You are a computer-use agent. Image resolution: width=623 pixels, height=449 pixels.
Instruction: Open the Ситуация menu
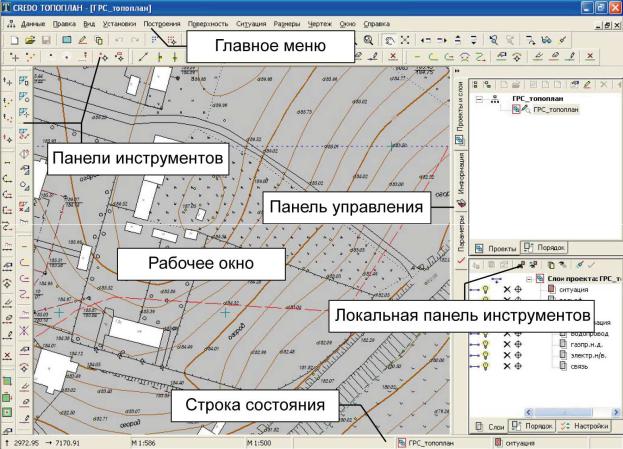(251, 24)
